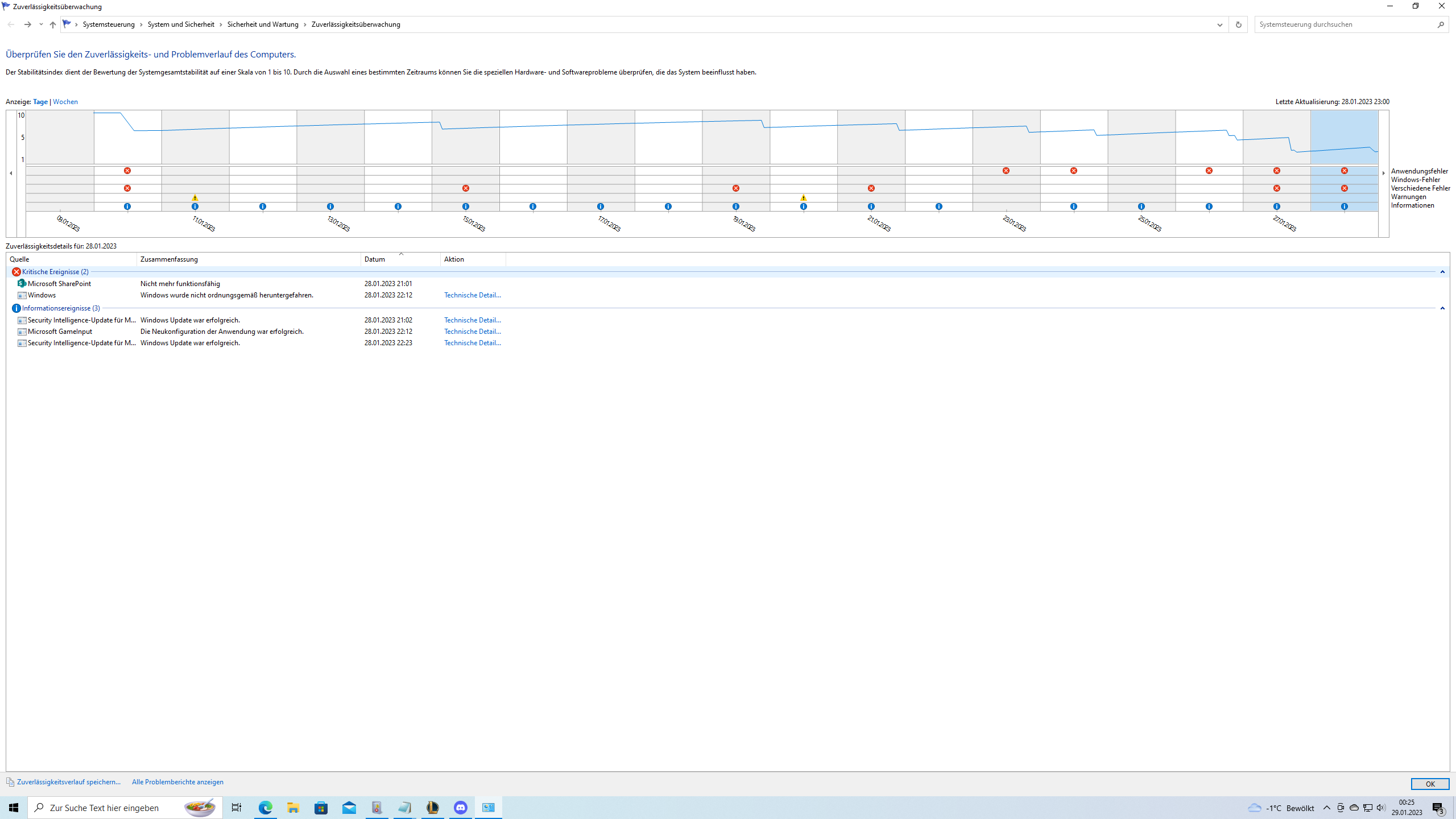The height and width of the screenshot is (819, 1456).
Task: Open the recent locations dropdown arrow
Action: click(x=41, y=24)
